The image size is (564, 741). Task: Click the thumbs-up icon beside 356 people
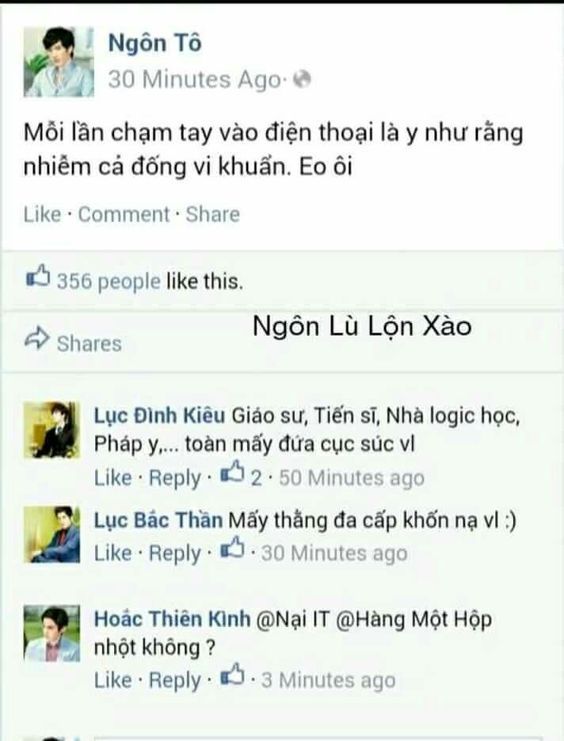[38, 276]
